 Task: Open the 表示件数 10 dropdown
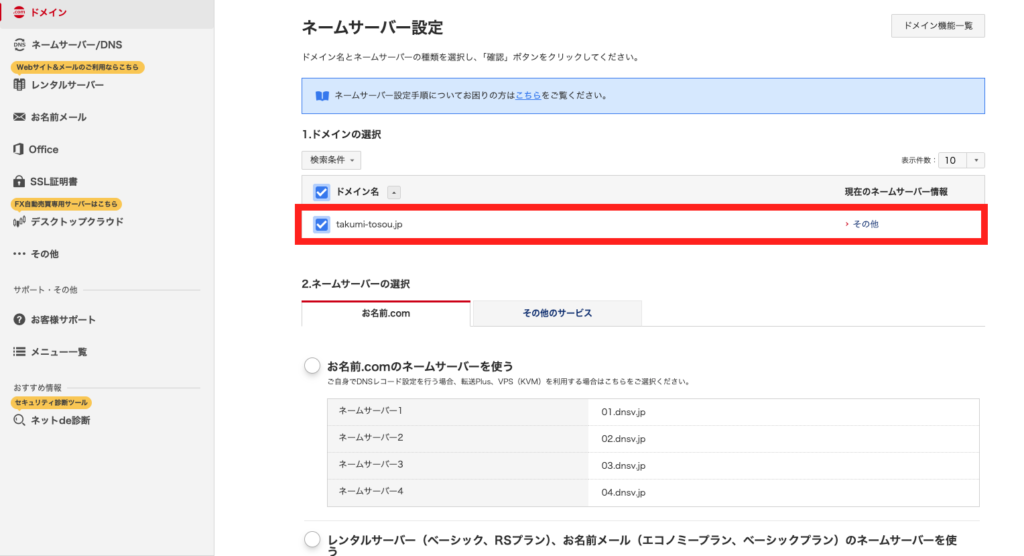(961, 160)
